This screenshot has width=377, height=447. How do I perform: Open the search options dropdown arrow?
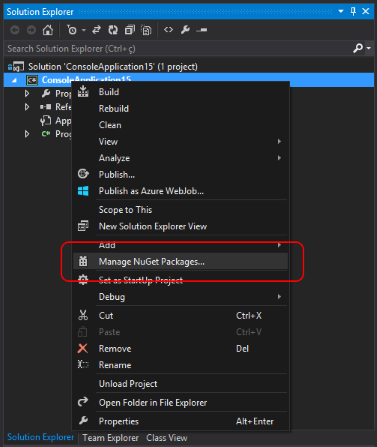[x=369, y=48]
